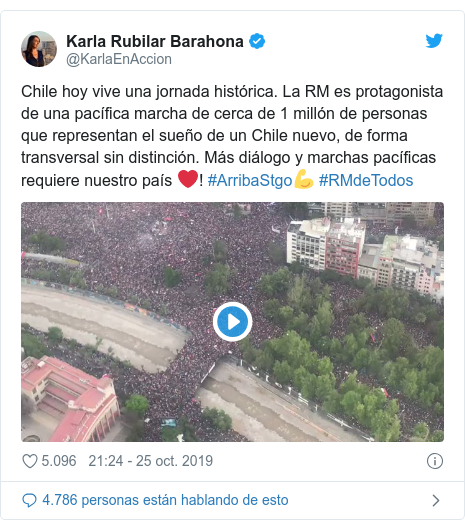The image size is (465, 530).
Task: Click the name Karla Rubilar Barahona
Action: coord(155,41)
